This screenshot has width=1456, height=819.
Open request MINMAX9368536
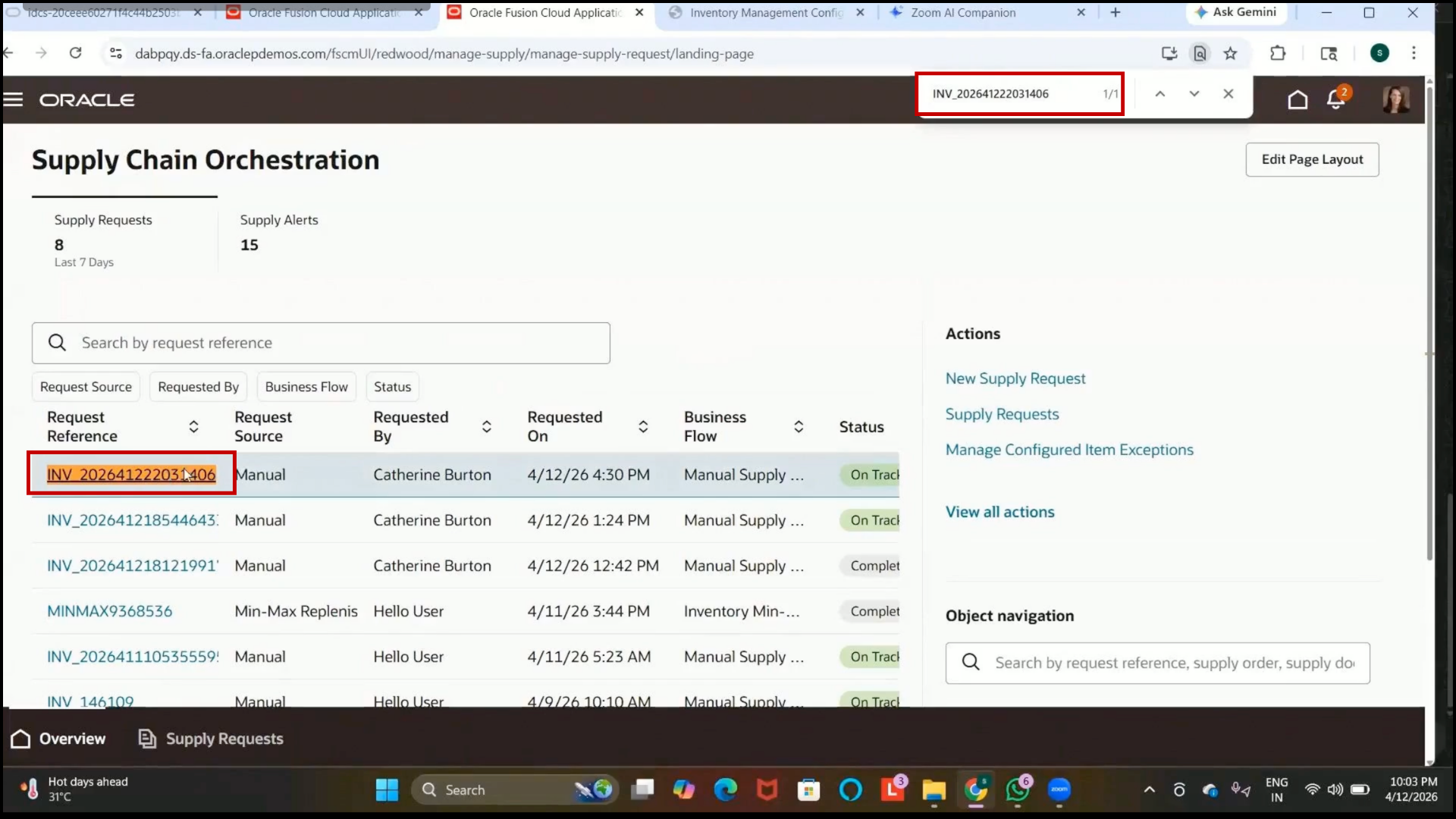[x=110, y=611]
